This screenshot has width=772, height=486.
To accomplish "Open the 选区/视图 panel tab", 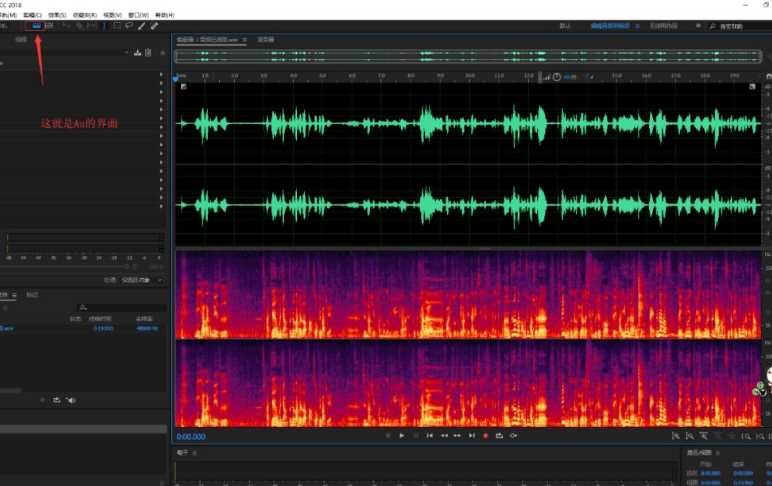I will [x=699, y=452].
